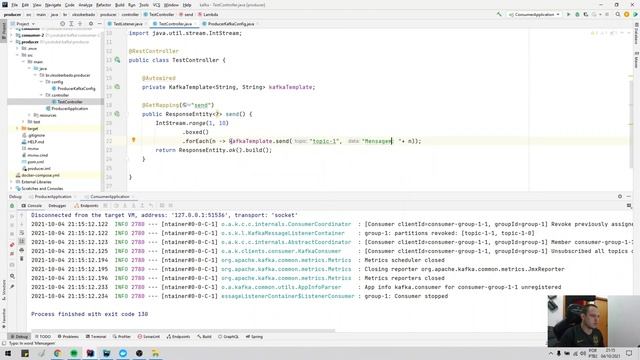Click the magnifier icon in debug sidebar
Image resolution: width=640 pixels, height=360 pixels.
12,276
